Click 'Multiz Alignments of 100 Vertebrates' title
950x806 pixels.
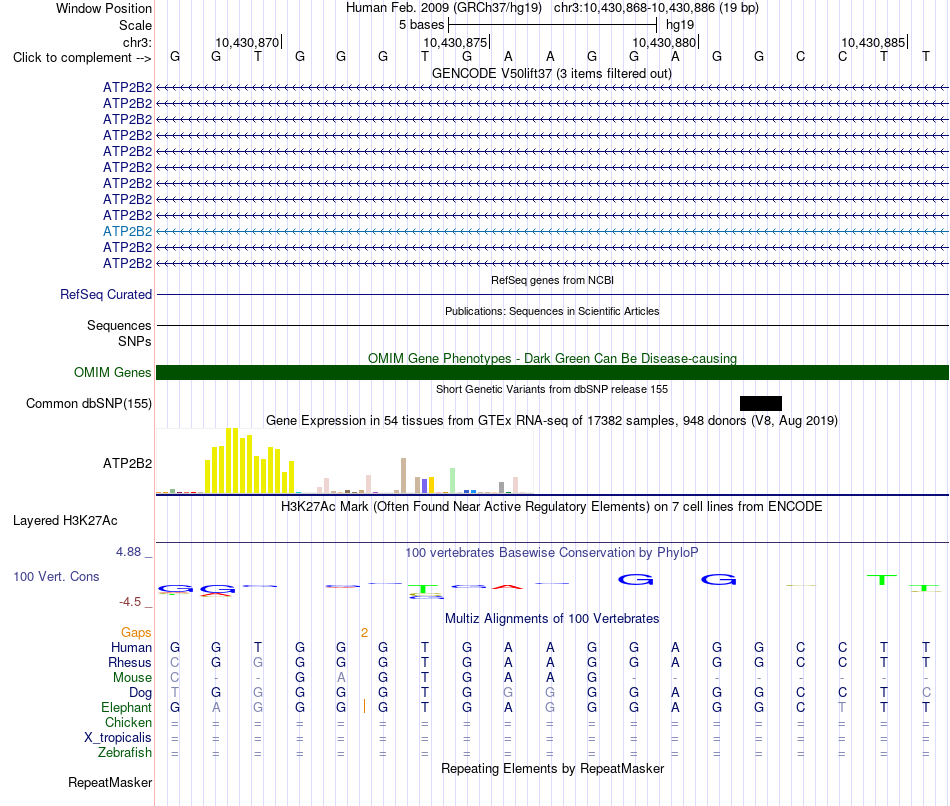[552, 619]
